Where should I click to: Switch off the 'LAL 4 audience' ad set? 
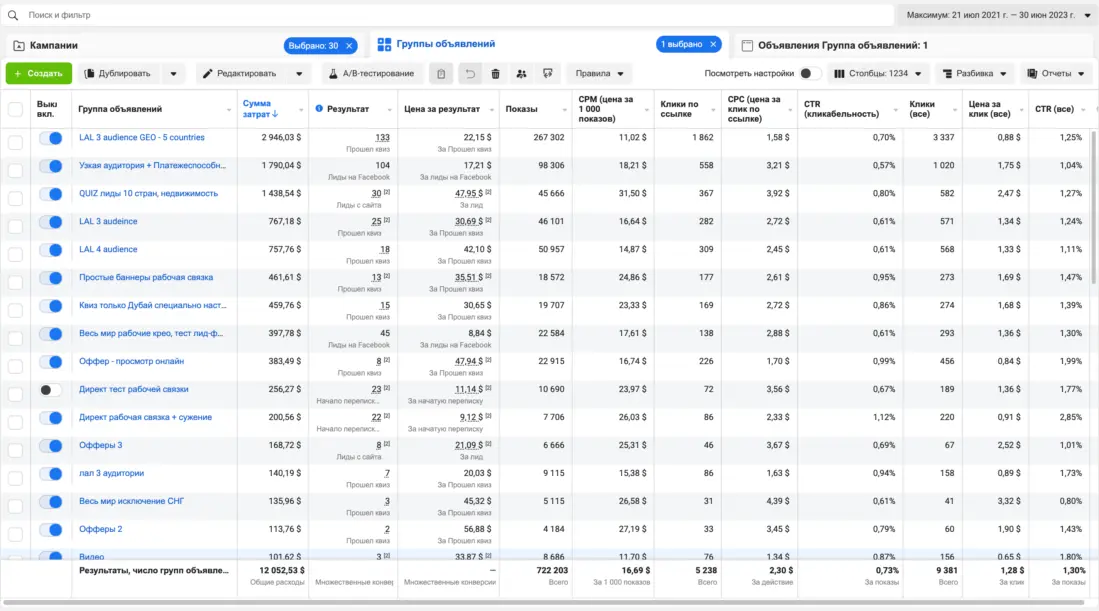tap(50, 250)
